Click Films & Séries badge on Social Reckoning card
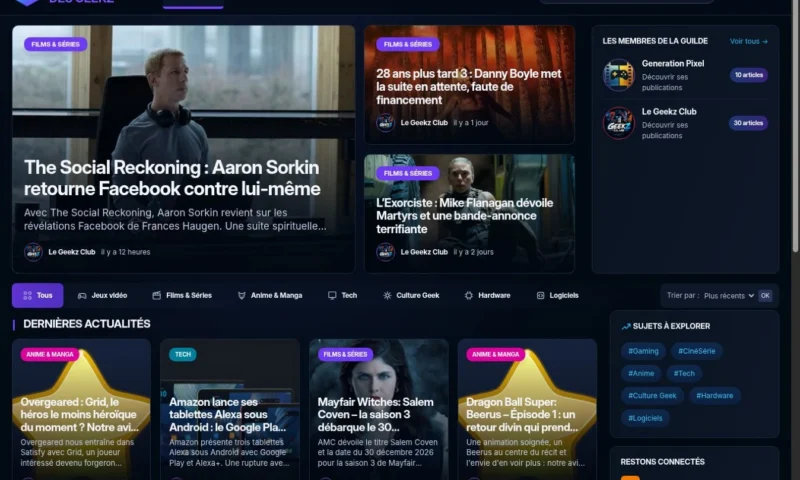This screenshot has height=480, width=800. pos(55,44)
